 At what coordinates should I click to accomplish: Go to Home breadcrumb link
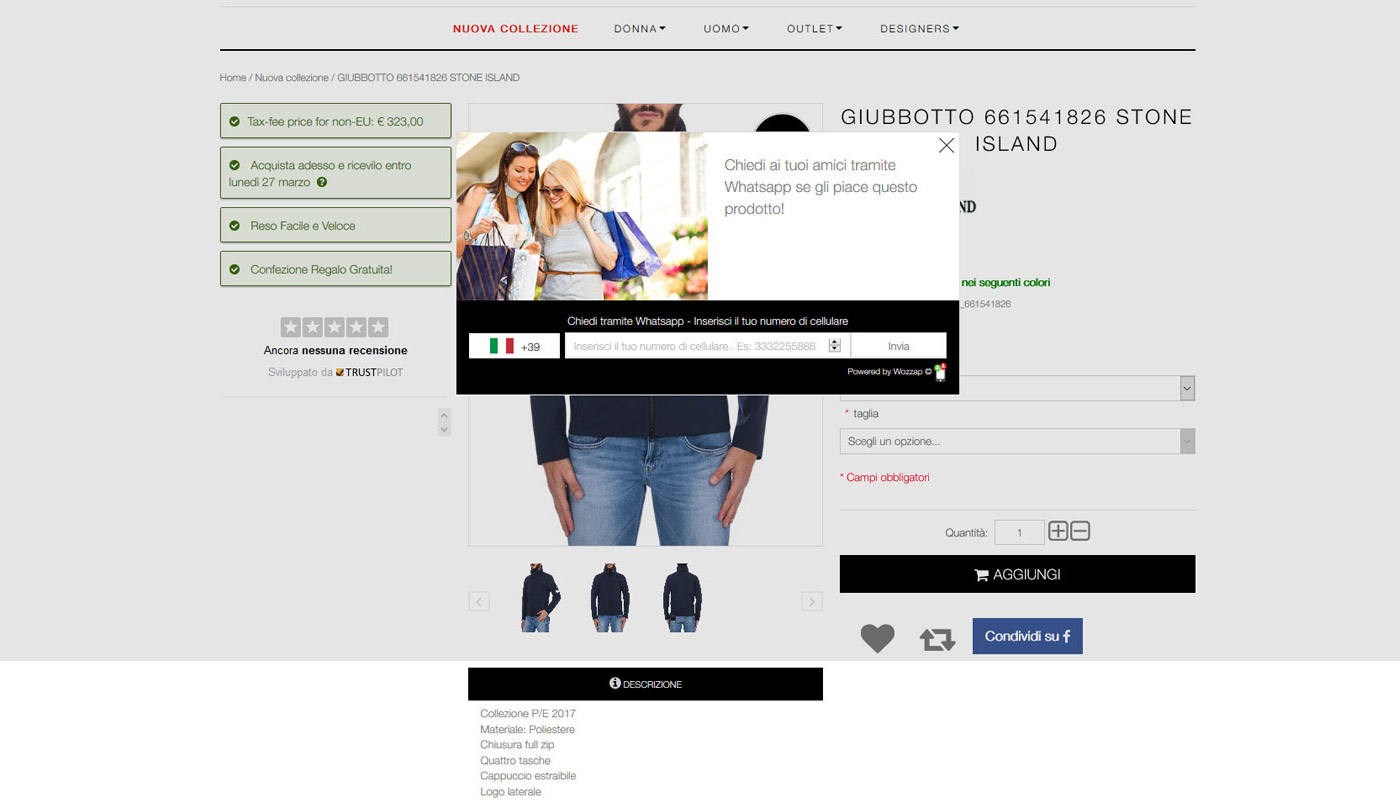coord(233,78)
